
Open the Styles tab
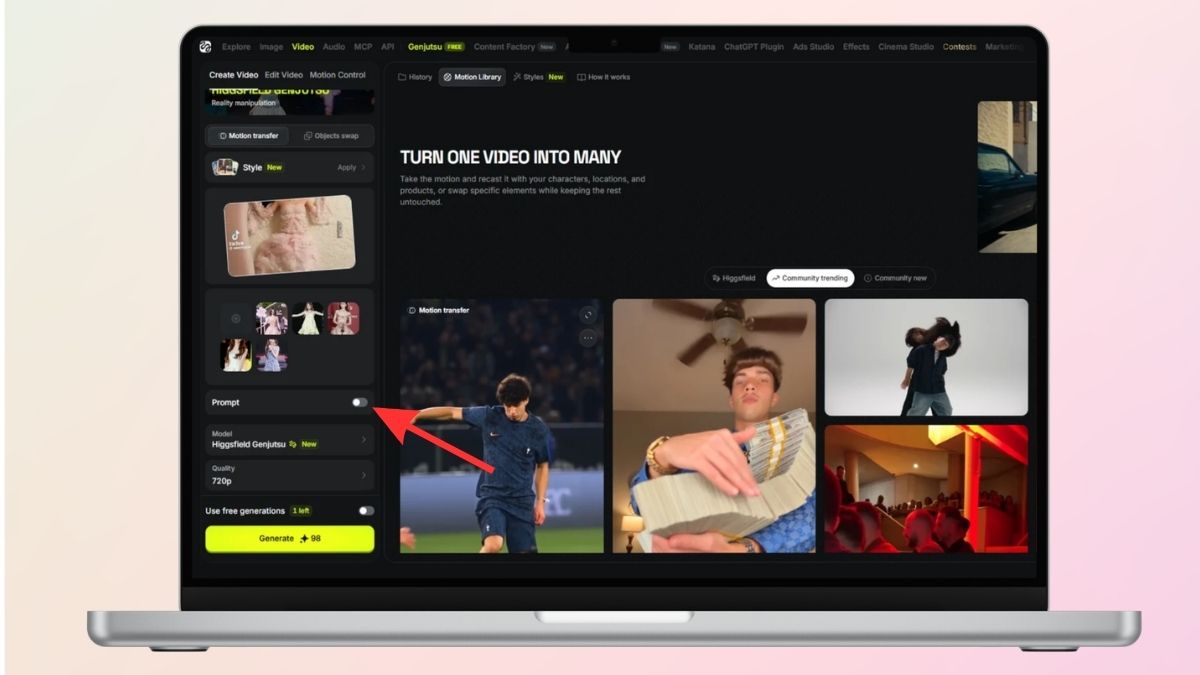click(x=539, y=77)
